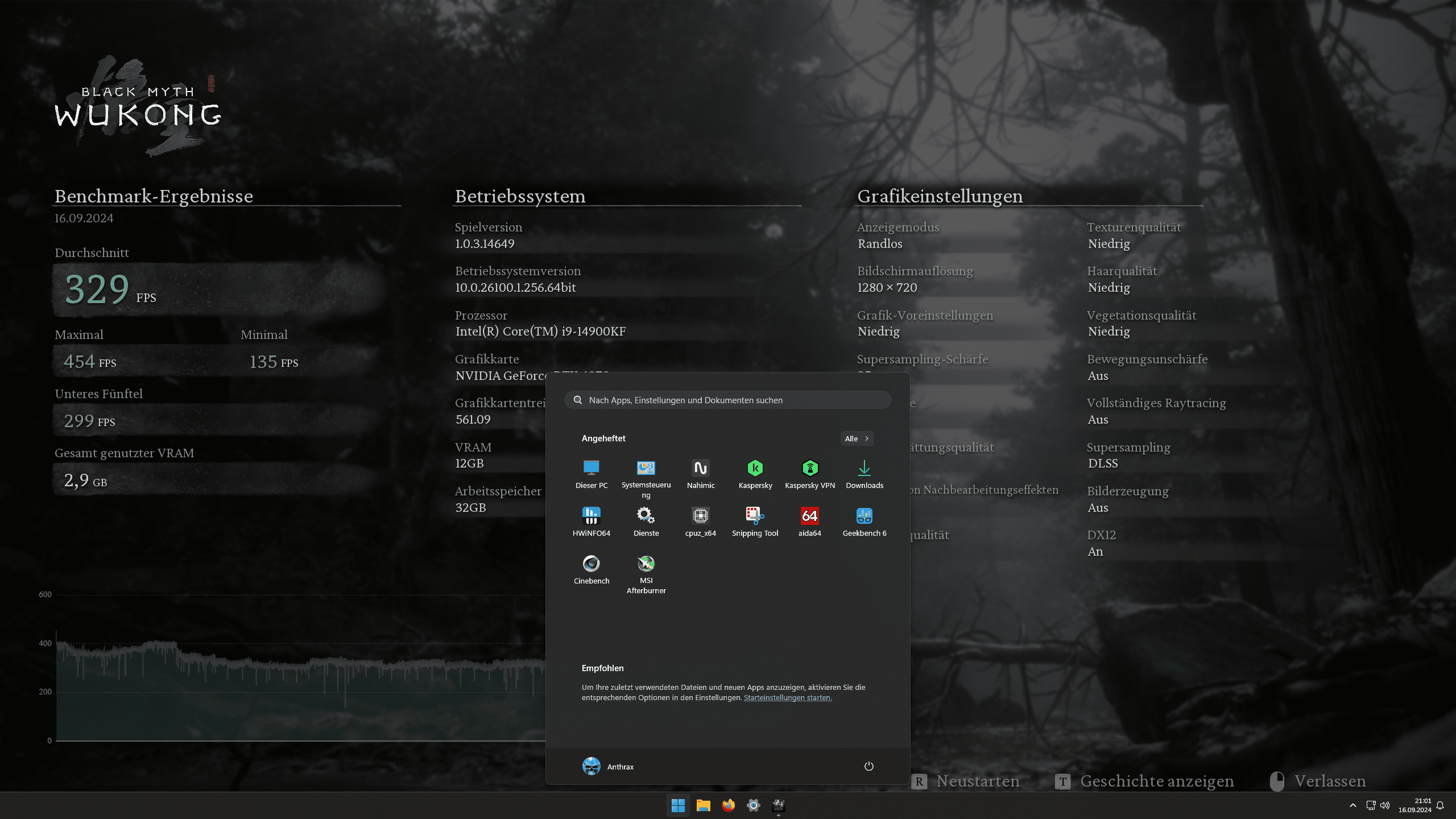
Task: Click Neustarten in benchmark screen
Action: click(x=966, y=781)
